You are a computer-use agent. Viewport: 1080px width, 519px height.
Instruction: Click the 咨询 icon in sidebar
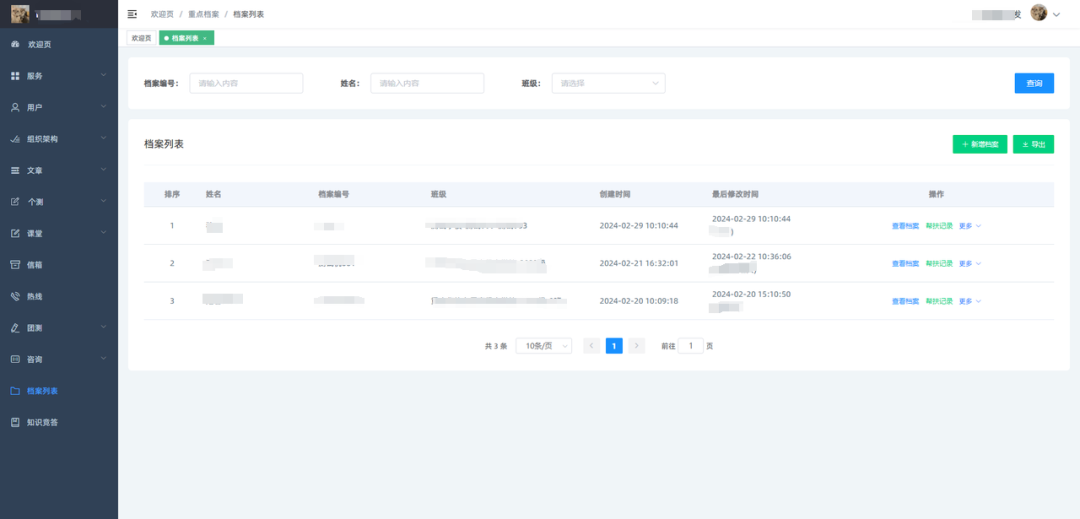click(15, 359)
